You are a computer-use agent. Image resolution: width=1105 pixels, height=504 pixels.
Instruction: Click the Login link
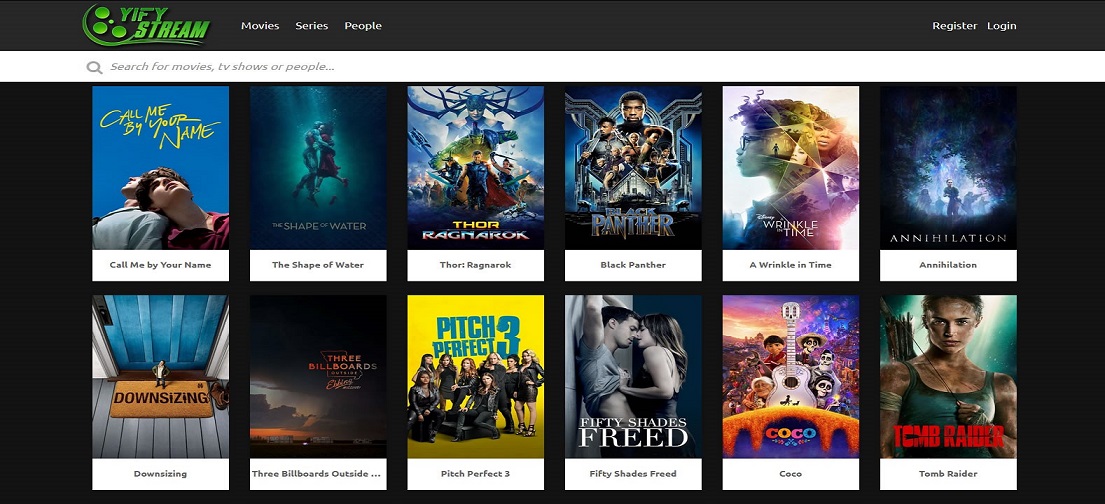(x=1001, y=25)
